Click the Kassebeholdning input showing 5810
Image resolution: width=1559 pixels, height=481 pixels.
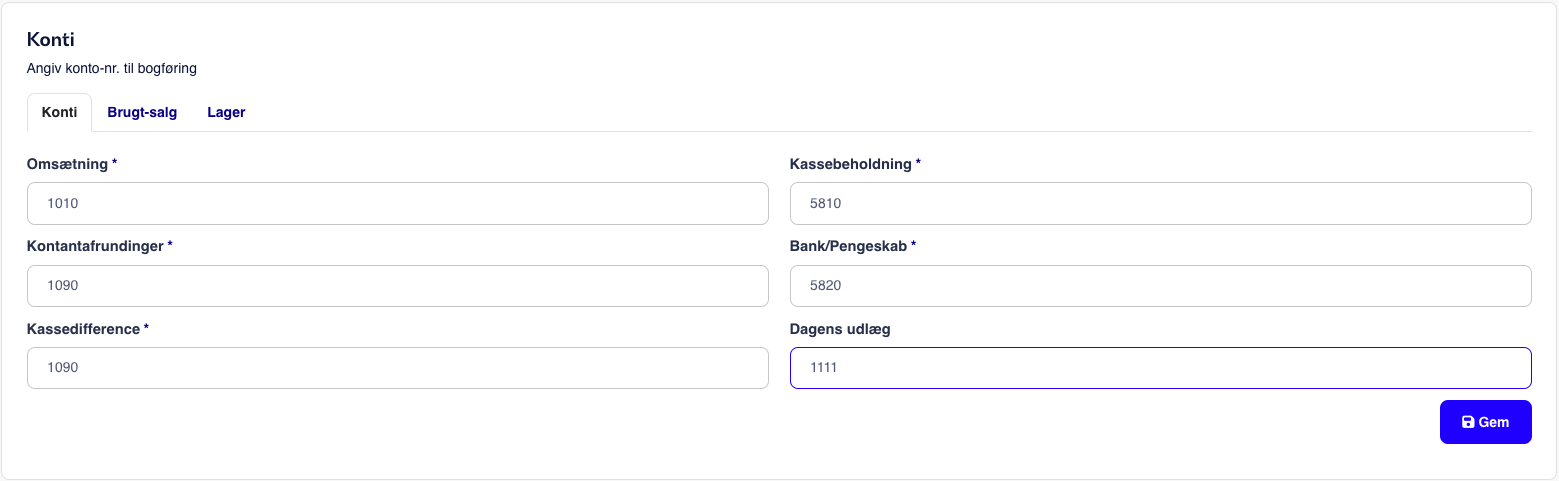[x=1161, y=203]
